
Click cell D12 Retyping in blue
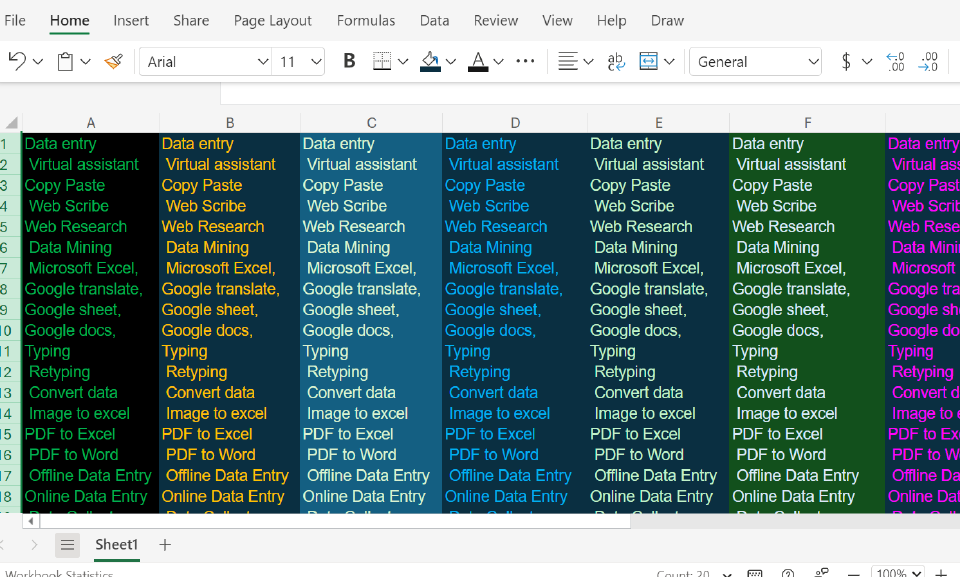click(515, 372)
